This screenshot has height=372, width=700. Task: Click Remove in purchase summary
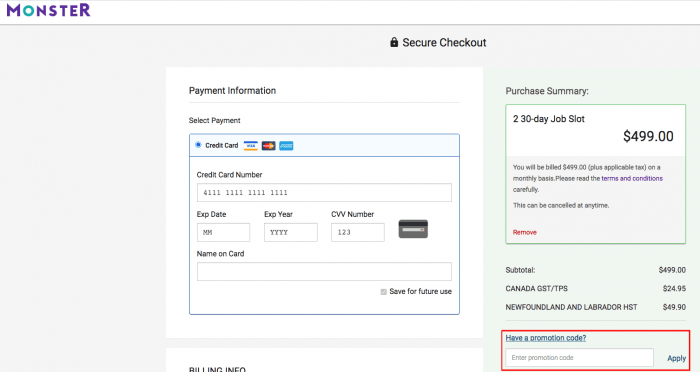click(x=525, y=232)
